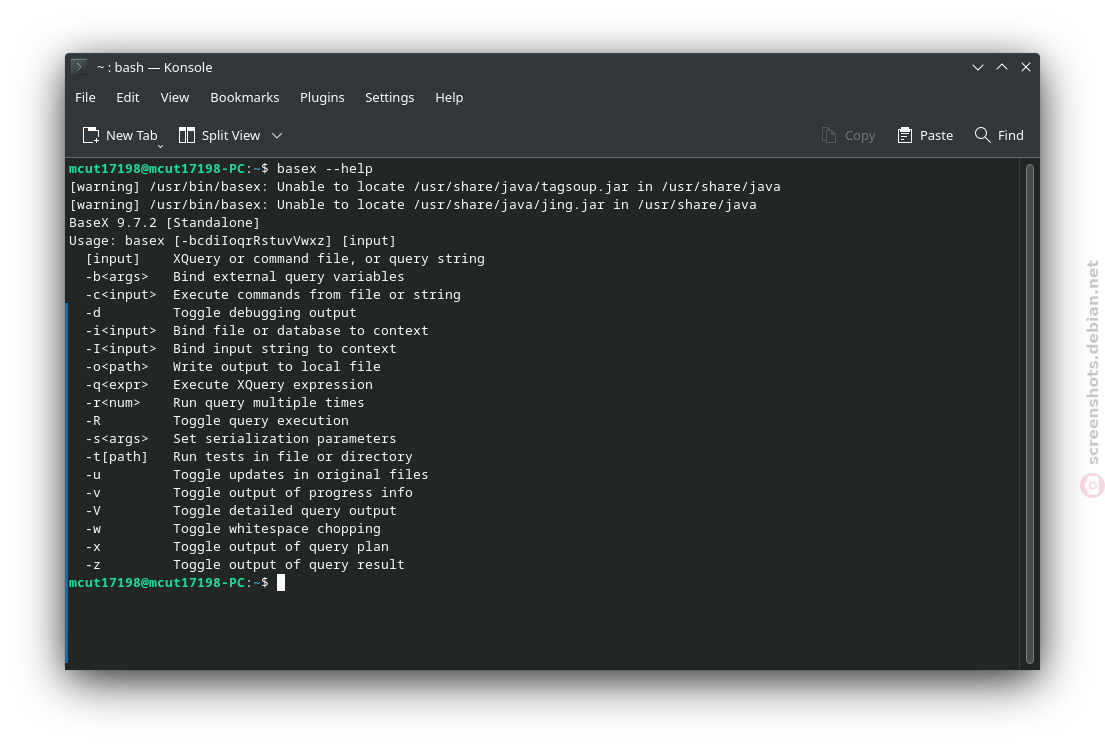Click 'Toggle output of progress info'

293,492
